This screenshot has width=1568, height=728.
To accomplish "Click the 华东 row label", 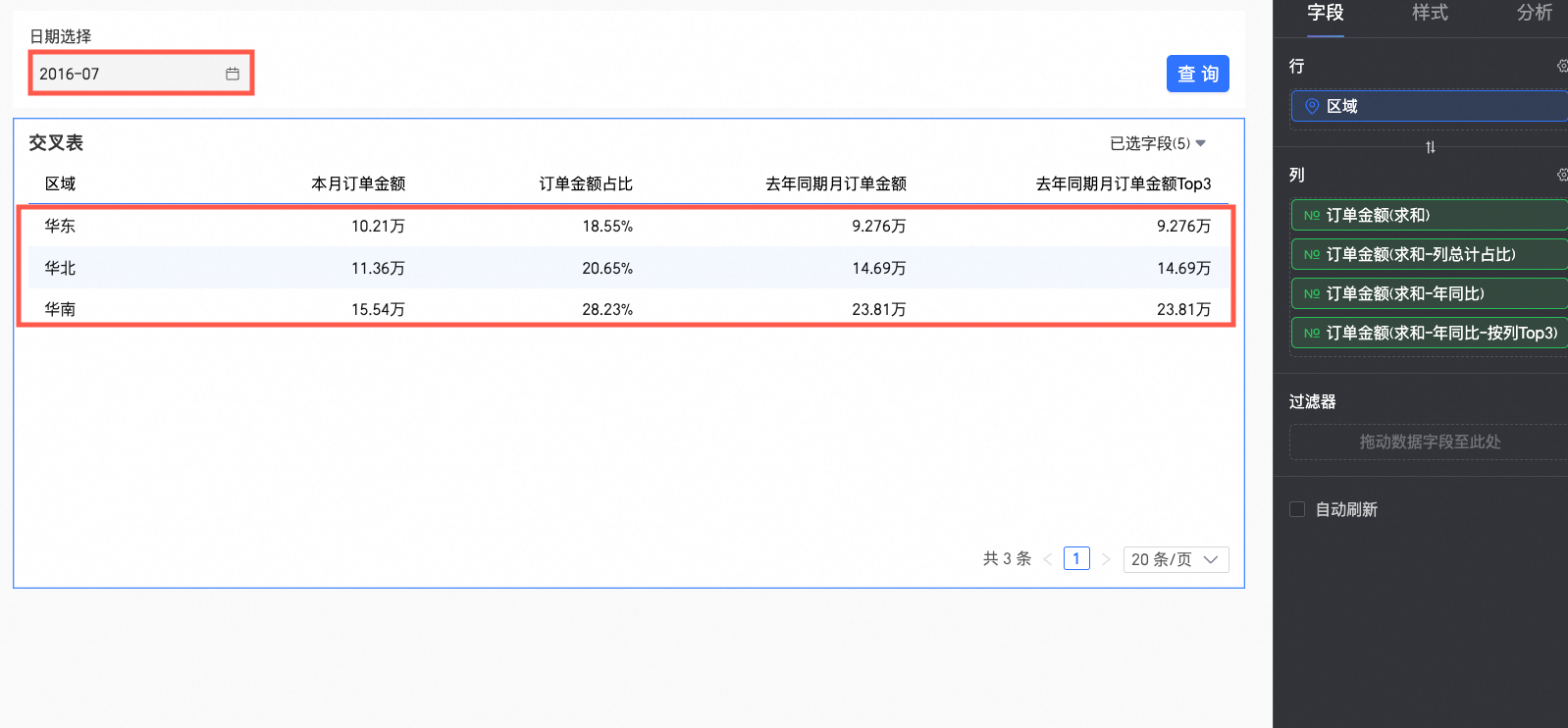I will click(x=60, y=226).
